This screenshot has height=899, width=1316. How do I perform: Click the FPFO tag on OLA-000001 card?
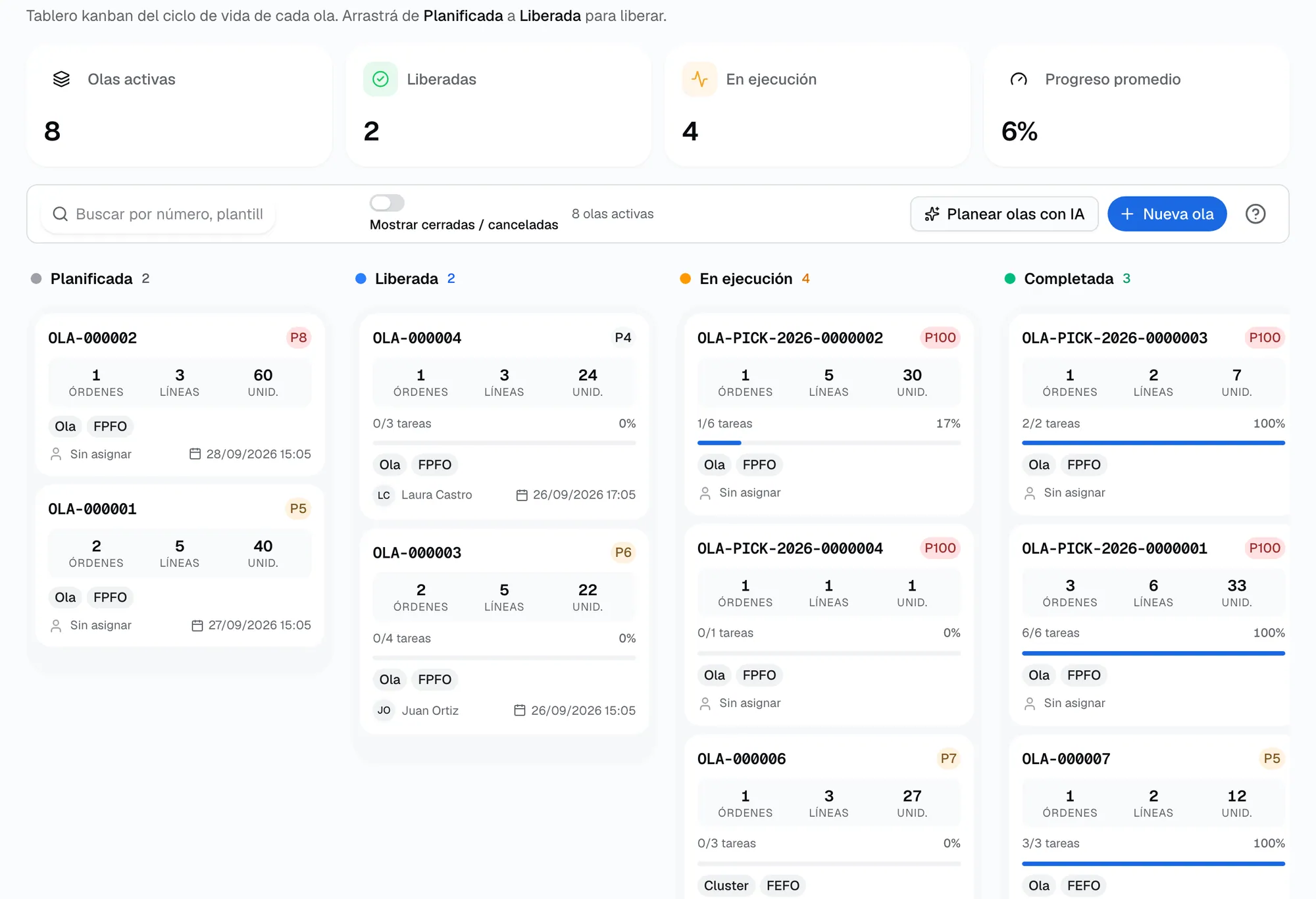pos(110,597)
